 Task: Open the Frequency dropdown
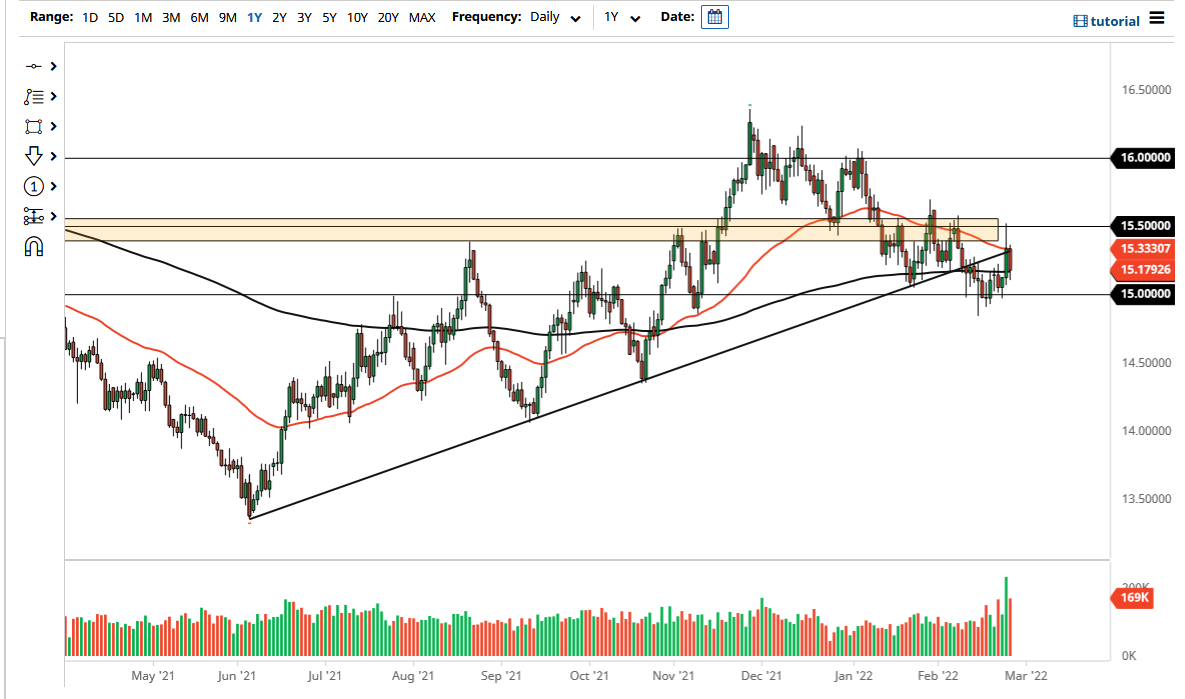click(x=555, y=17)
